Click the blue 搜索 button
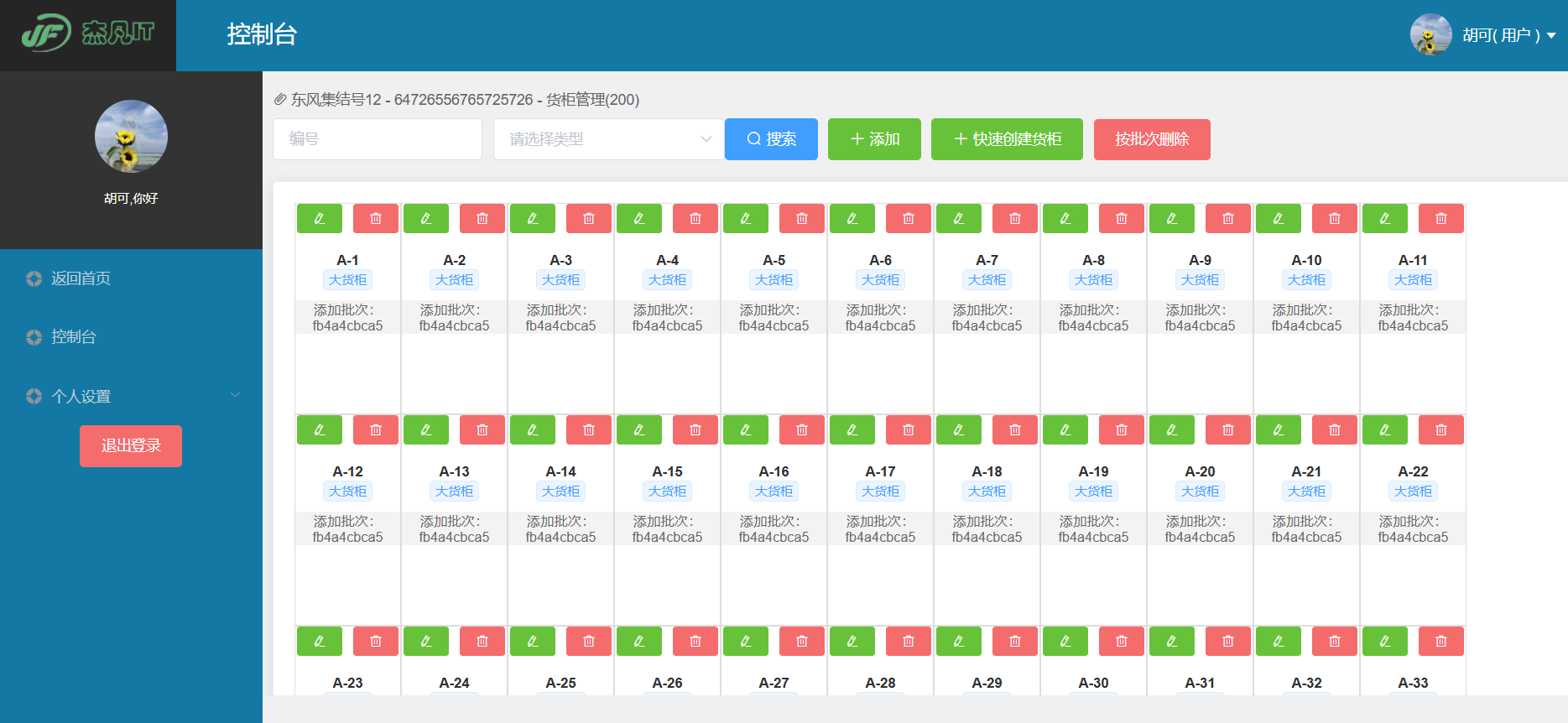The image size is (1568, 723). point(771,139)
